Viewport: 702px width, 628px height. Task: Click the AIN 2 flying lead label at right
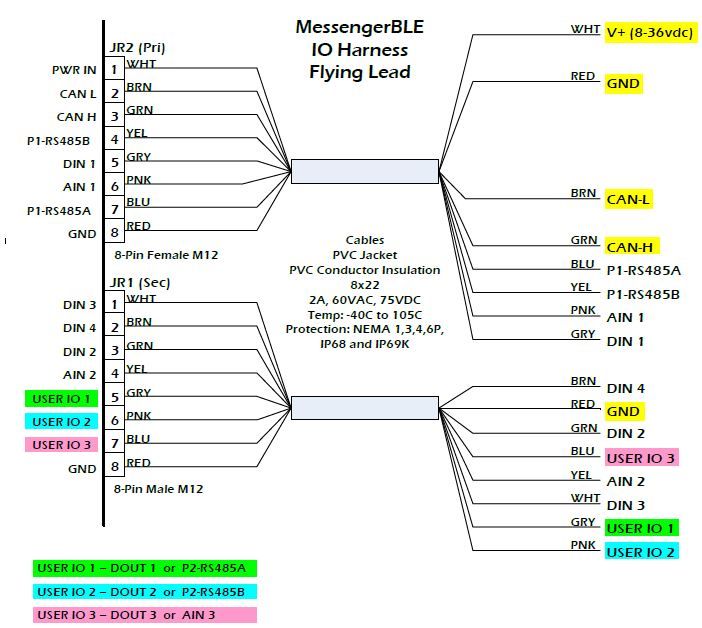point(625,482)
